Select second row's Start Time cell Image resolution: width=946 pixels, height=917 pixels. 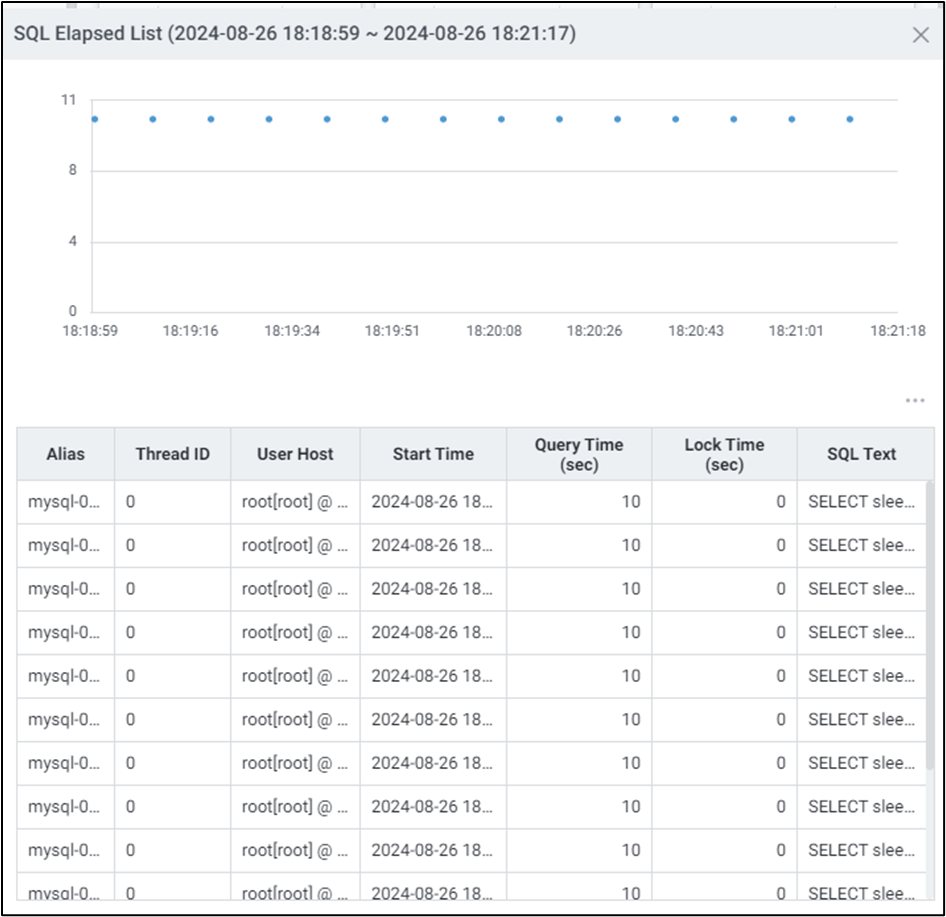coord(433,546)
